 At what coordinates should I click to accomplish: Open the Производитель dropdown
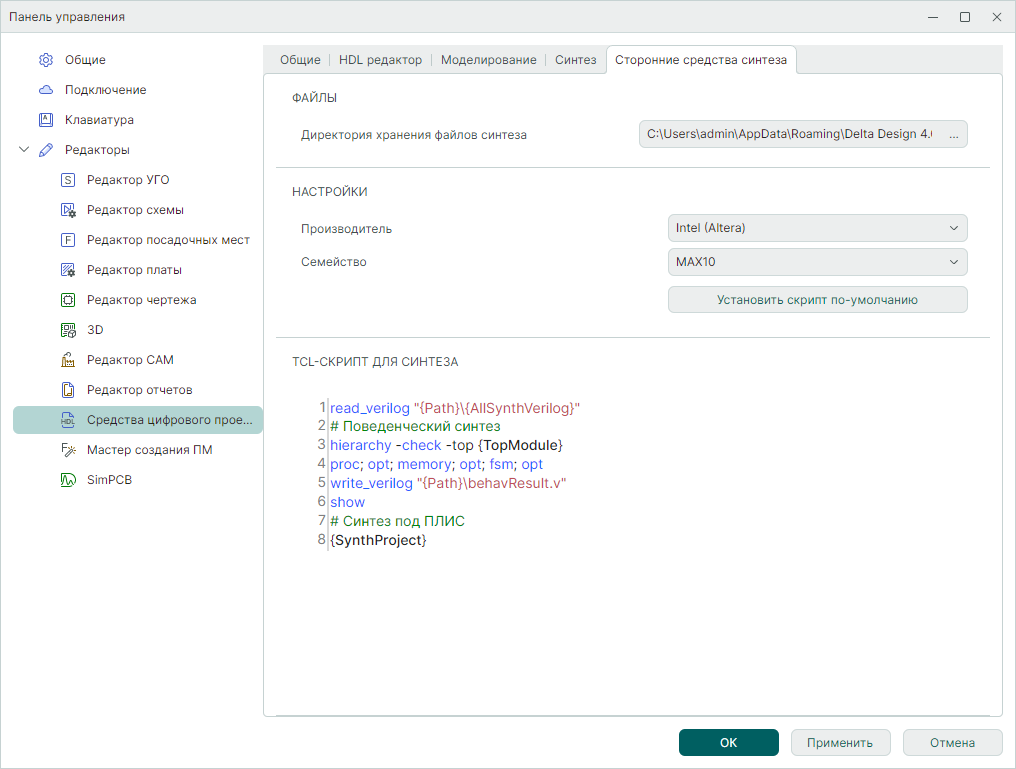817,228
